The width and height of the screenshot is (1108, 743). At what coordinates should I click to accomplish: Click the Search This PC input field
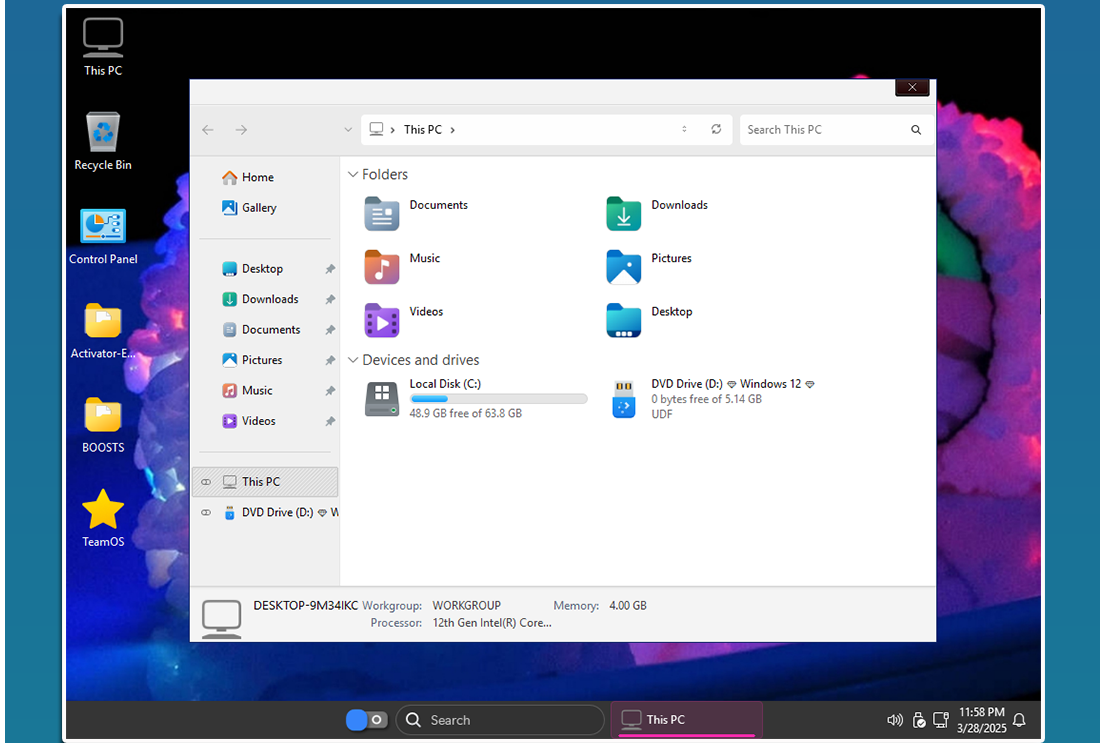point(825,130)
